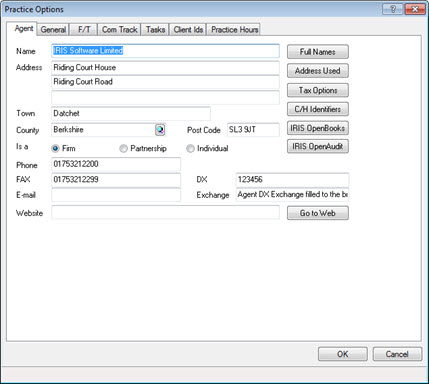Screen dimensions: 429x384
Task: Select the Individual radio button
Action: click(190, 148)
